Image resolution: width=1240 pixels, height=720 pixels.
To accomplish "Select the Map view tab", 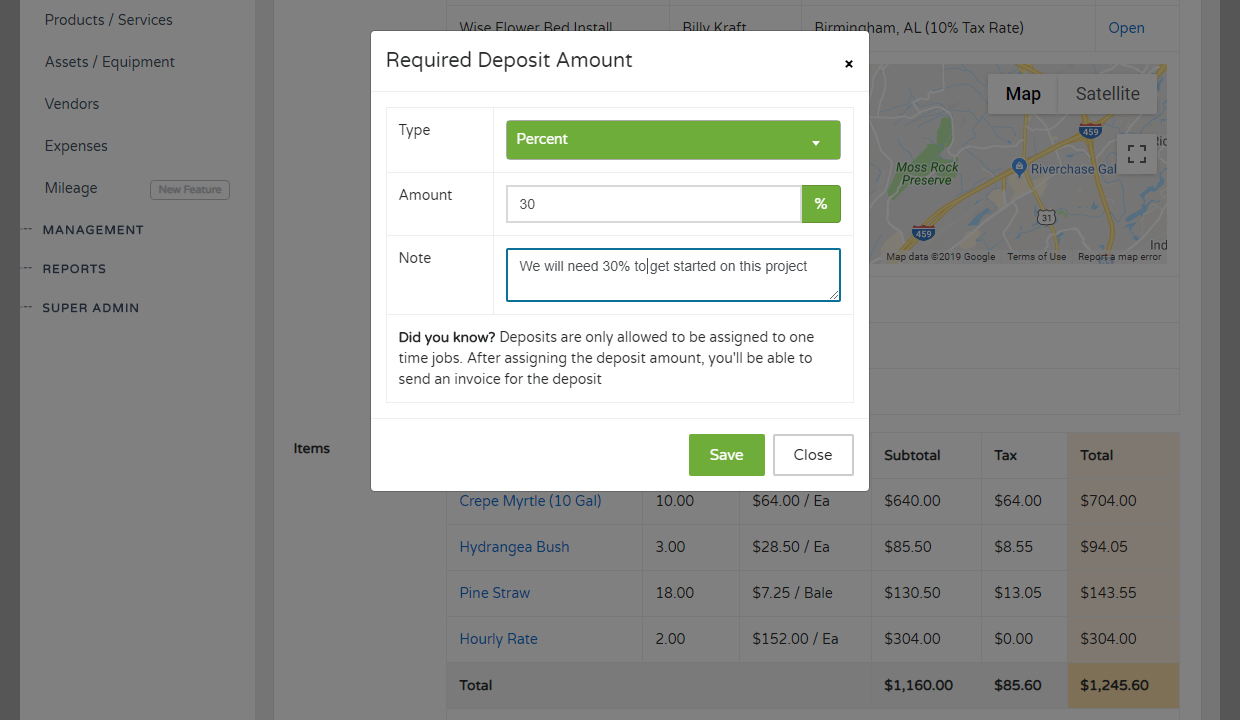I will coord(1022,93).
